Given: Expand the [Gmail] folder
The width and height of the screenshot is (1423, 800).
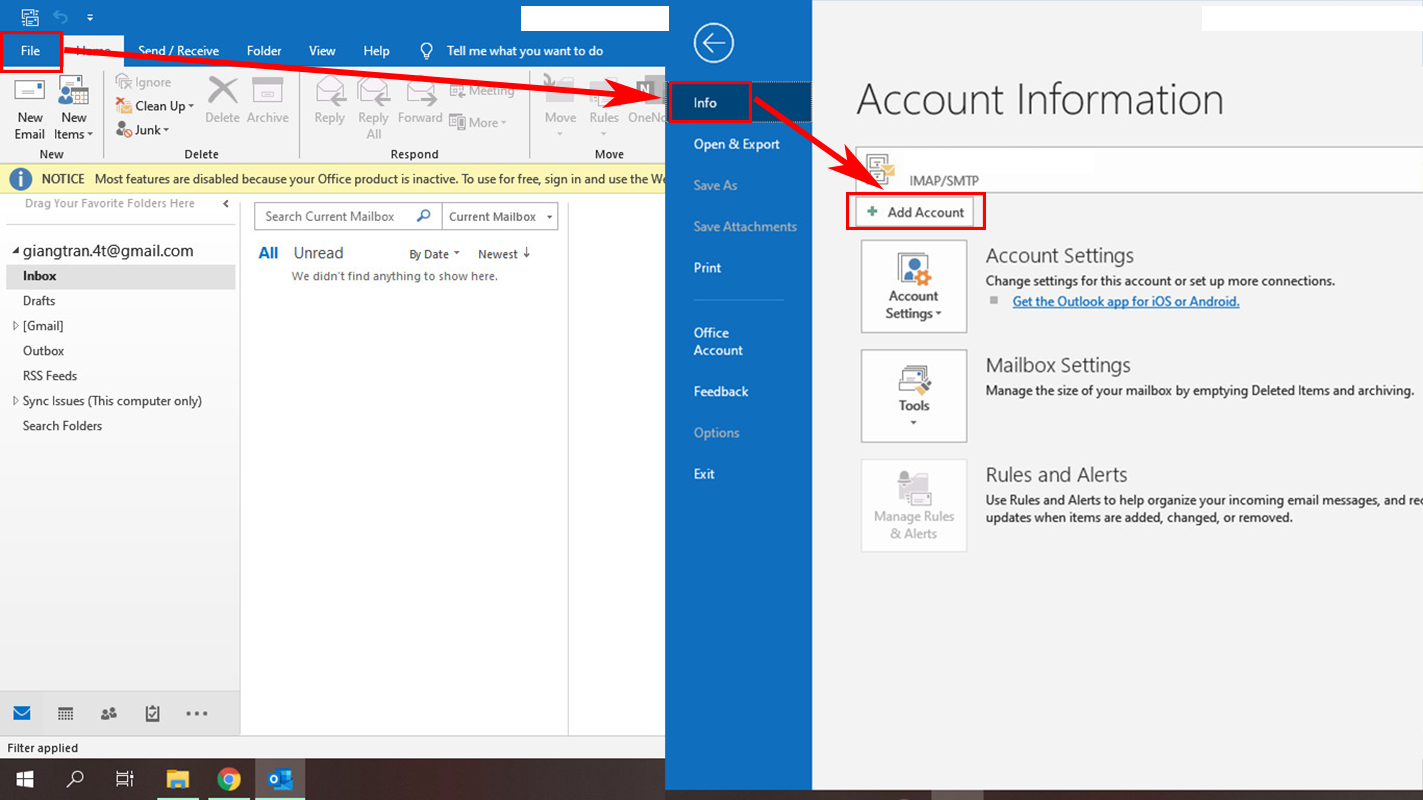Looking at the screenshot, I should point(15,326).
